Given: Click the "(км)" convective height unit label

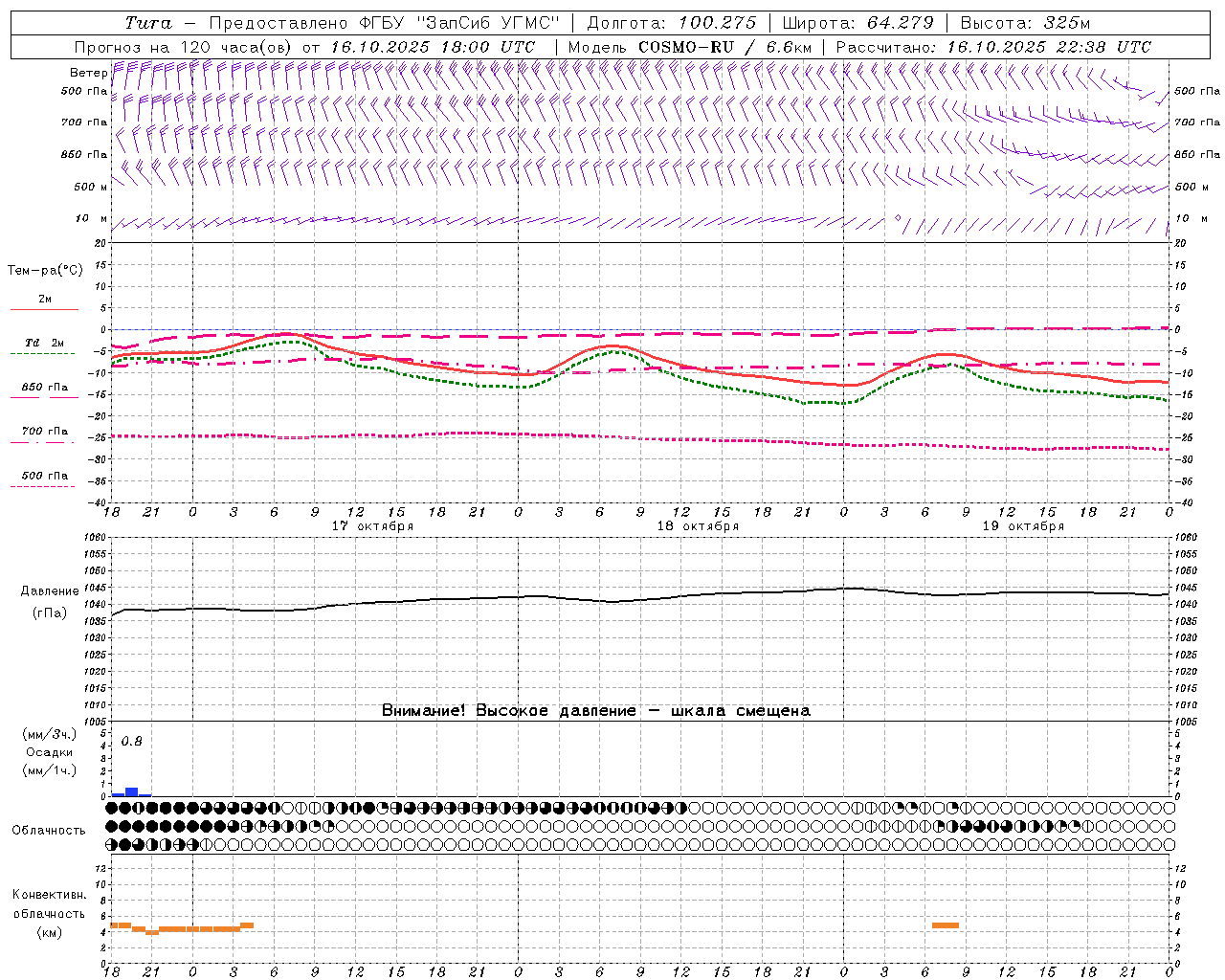Looking at the screenshot, I should pos(49,932).
